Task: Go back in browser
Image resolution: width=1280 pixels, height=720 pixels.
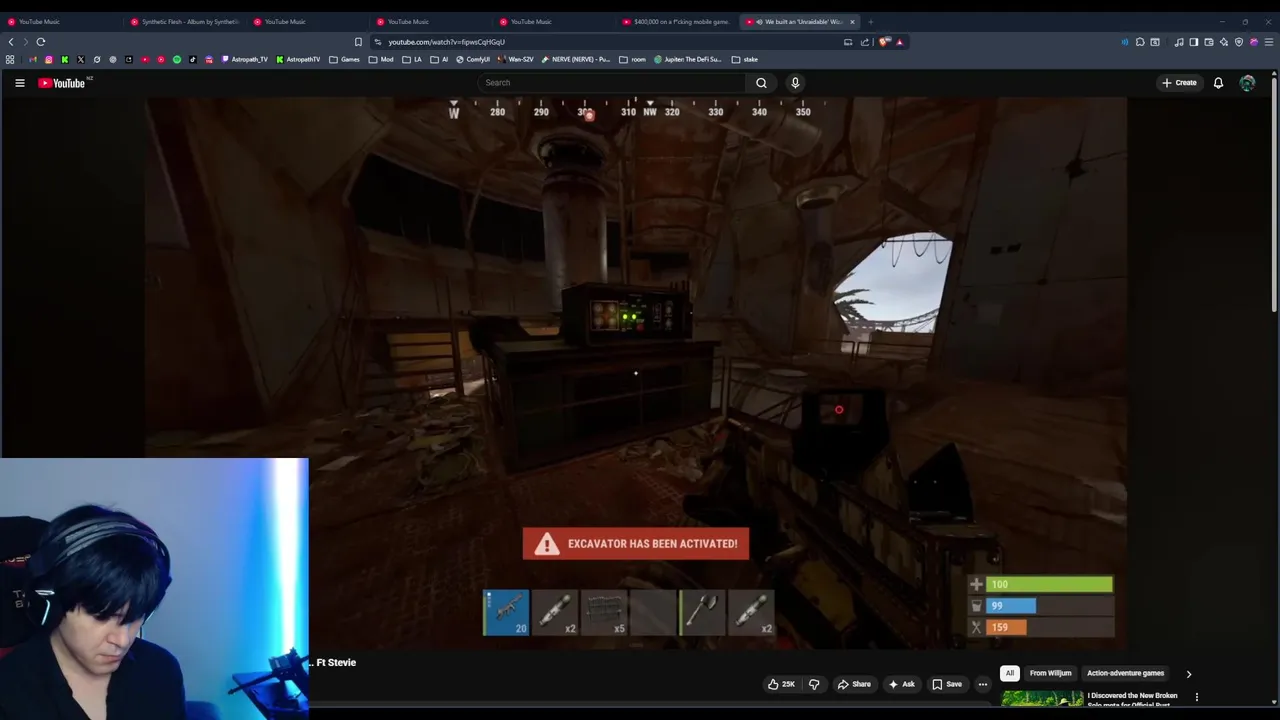Action: [11, 42]
